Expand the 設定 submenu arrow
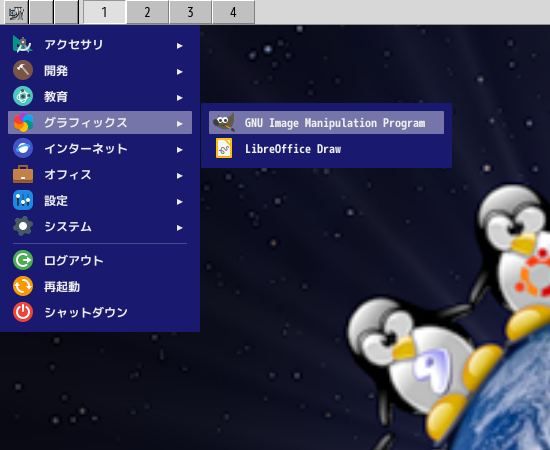This screenshot has height=450, width=550. pos(180,201)
